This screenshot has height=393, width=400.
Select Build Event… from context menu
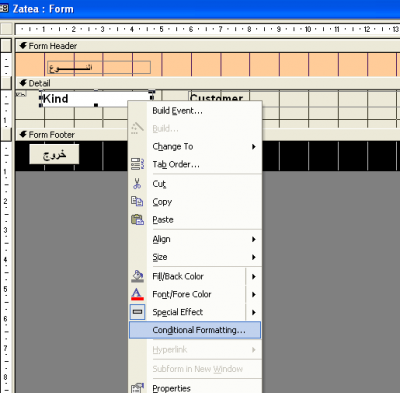coord(195,111)
